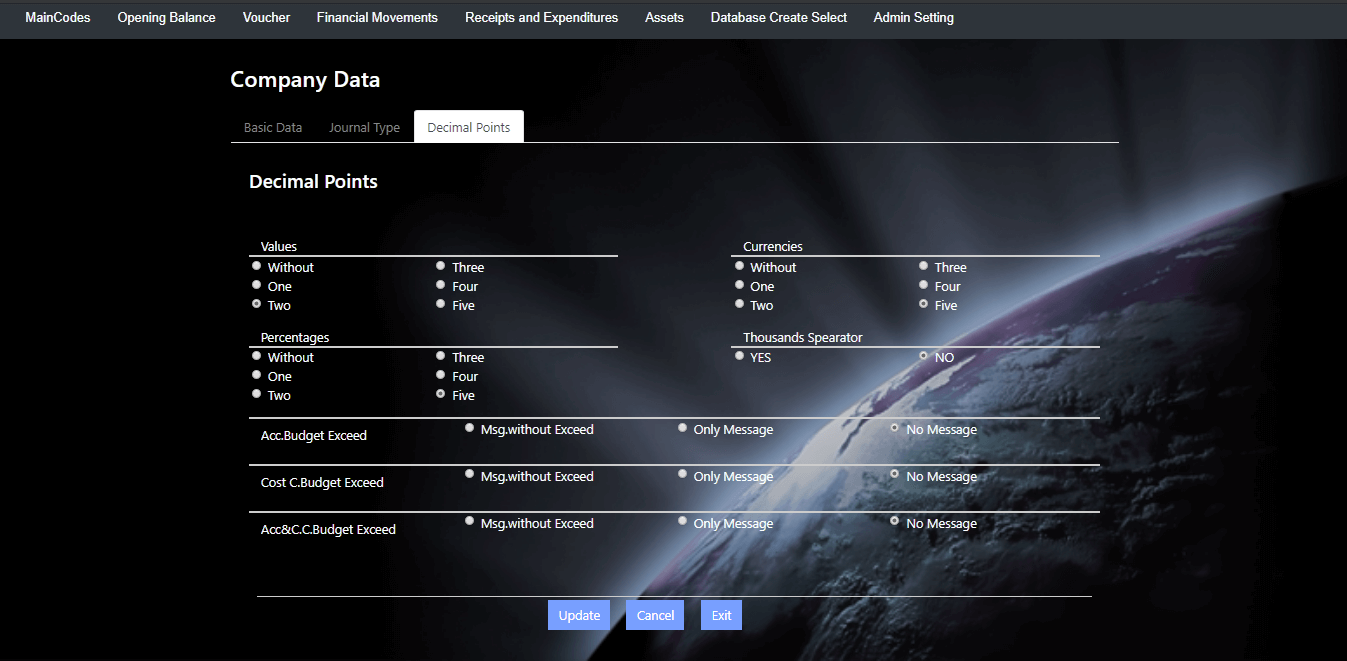Screen dimensions: 1347x661
Task: Click the Percentages group label
Action: point(295,338)
